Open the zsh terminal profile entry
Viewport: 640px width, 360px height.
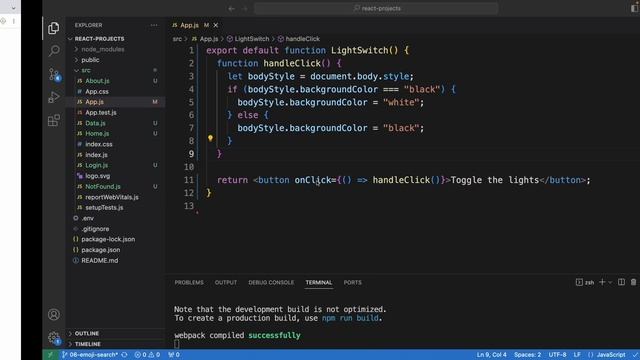(x=585, y=282)
